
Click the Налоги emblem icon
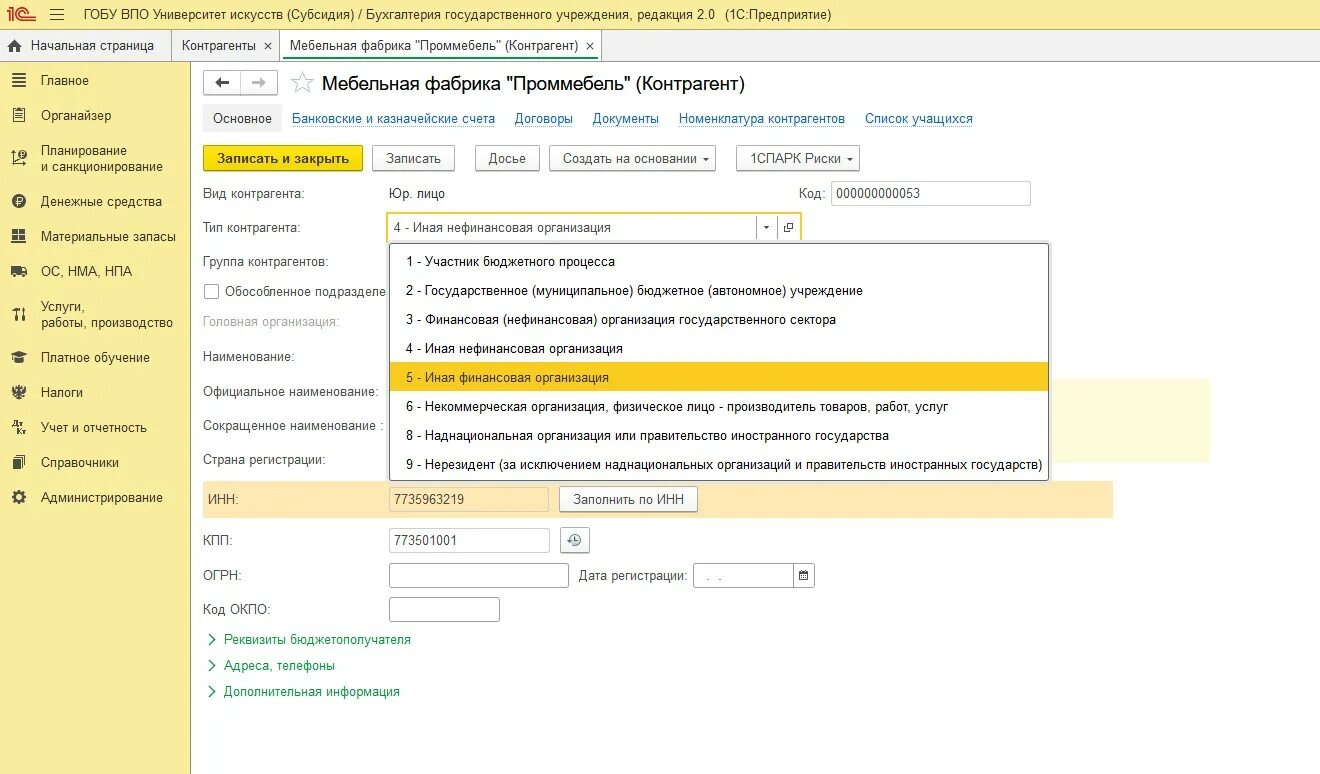19,393
